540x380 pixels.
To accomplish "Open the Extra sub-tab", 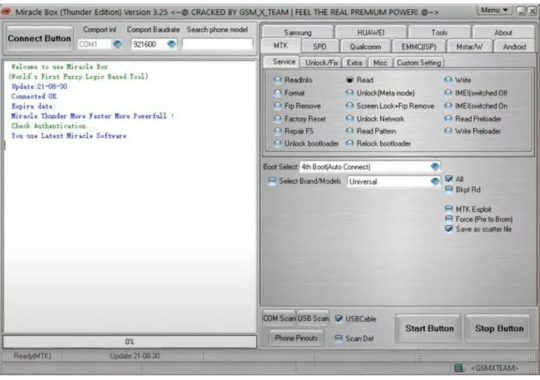I will (x=354, y=63).
